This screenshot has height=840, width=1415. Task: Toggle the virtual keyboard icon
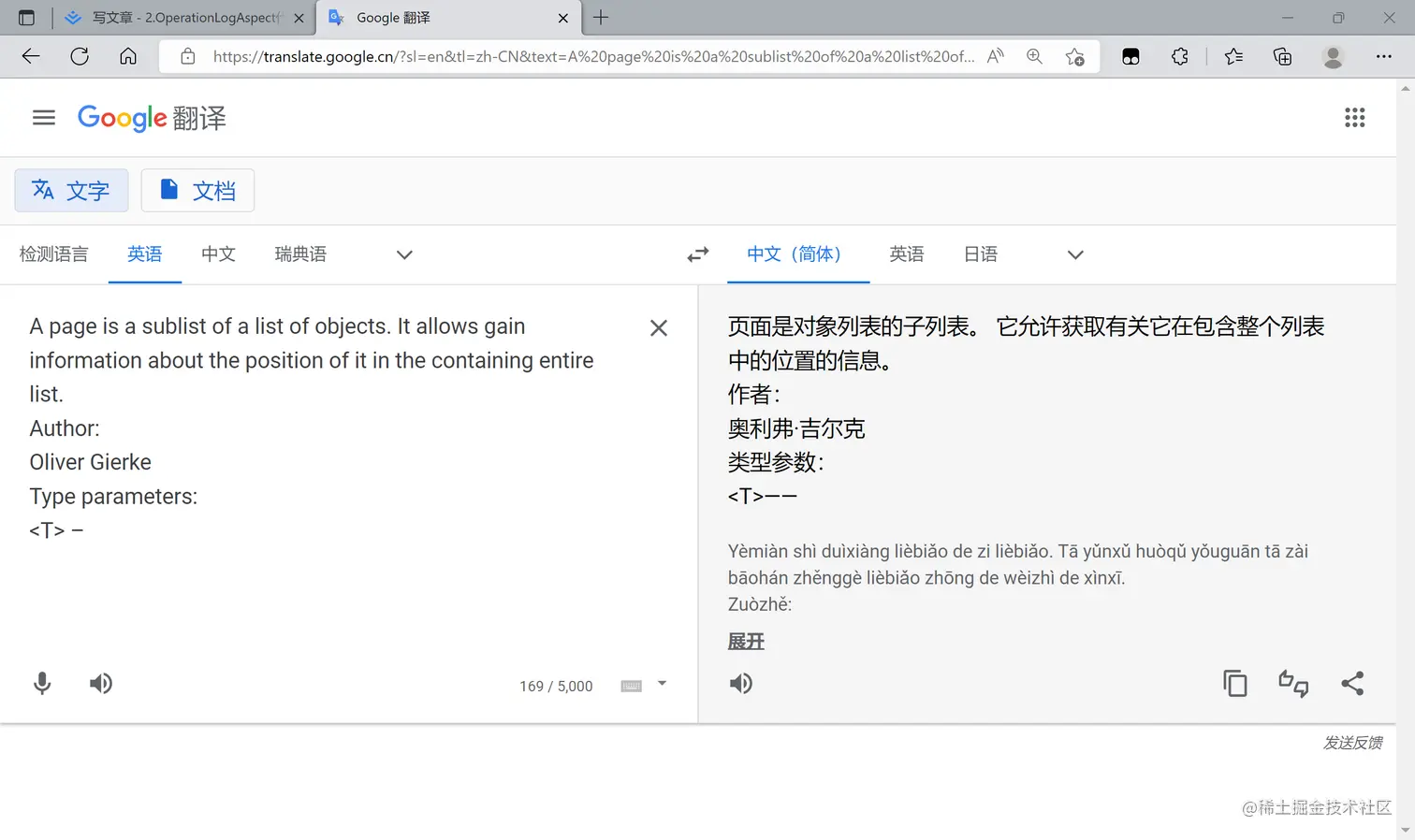click(x=632, y=686)
